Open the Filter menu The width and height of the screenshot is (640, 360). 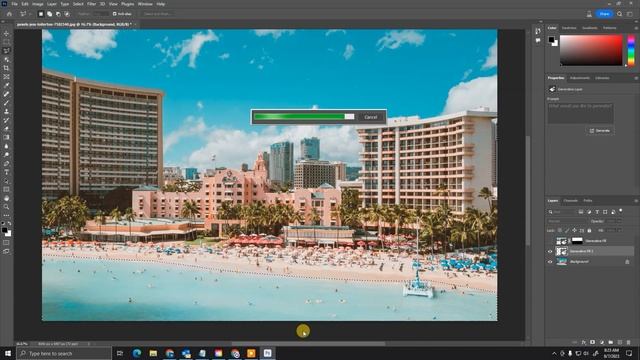point(91,4)
